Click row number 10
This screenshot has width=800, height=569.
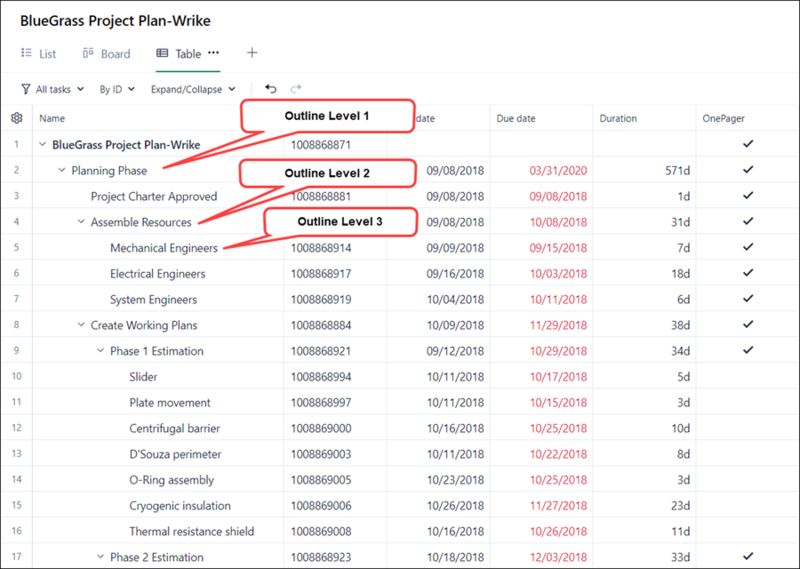click(16, 376)
